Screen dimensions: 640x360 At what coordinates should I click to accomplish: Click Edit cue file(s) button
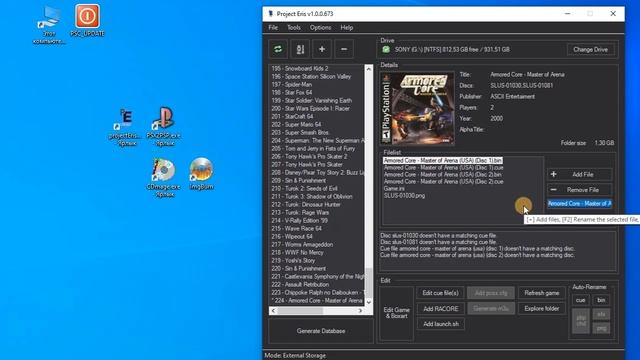pos(440,293)
